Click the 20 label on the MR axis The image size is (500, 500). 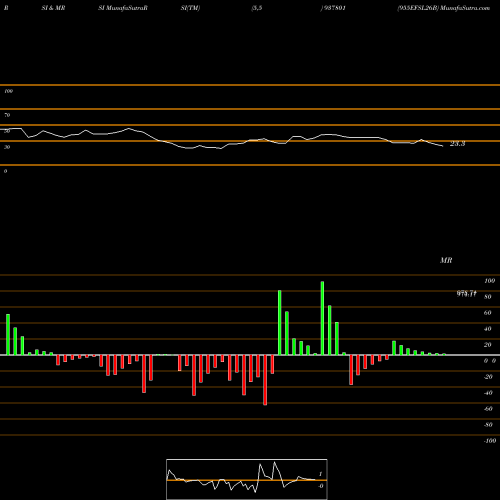coord(488,345)
